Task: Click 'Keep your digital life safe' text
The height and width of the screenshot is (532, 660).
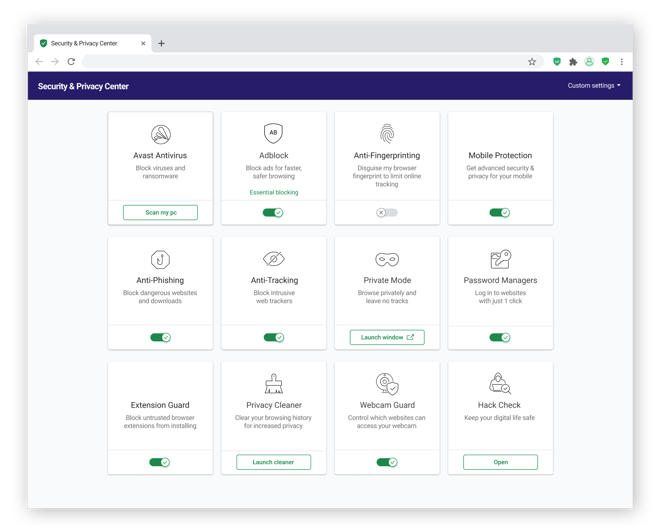Action: tap(500, 418)
